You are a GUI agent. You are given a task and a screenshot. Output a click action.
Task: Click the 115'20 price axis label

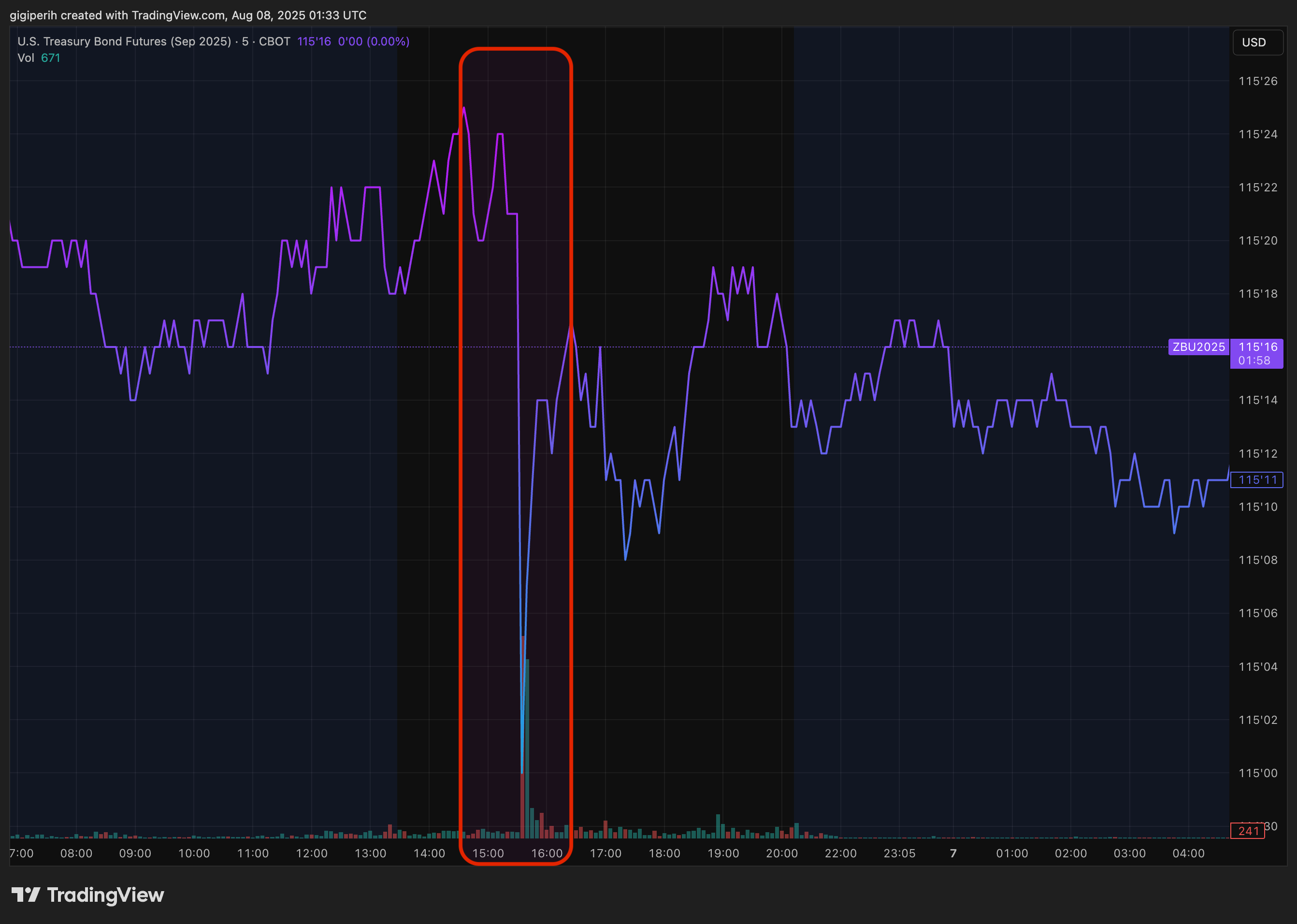1258,241
